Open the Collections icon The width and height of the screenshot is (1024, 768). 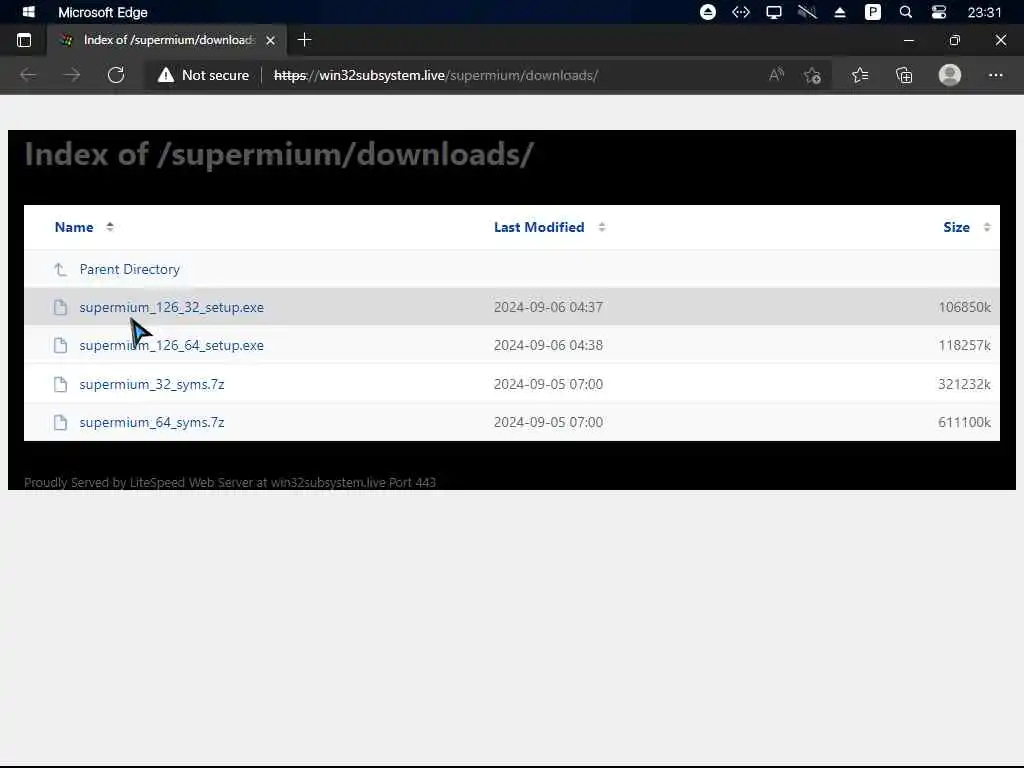point(904,76)
